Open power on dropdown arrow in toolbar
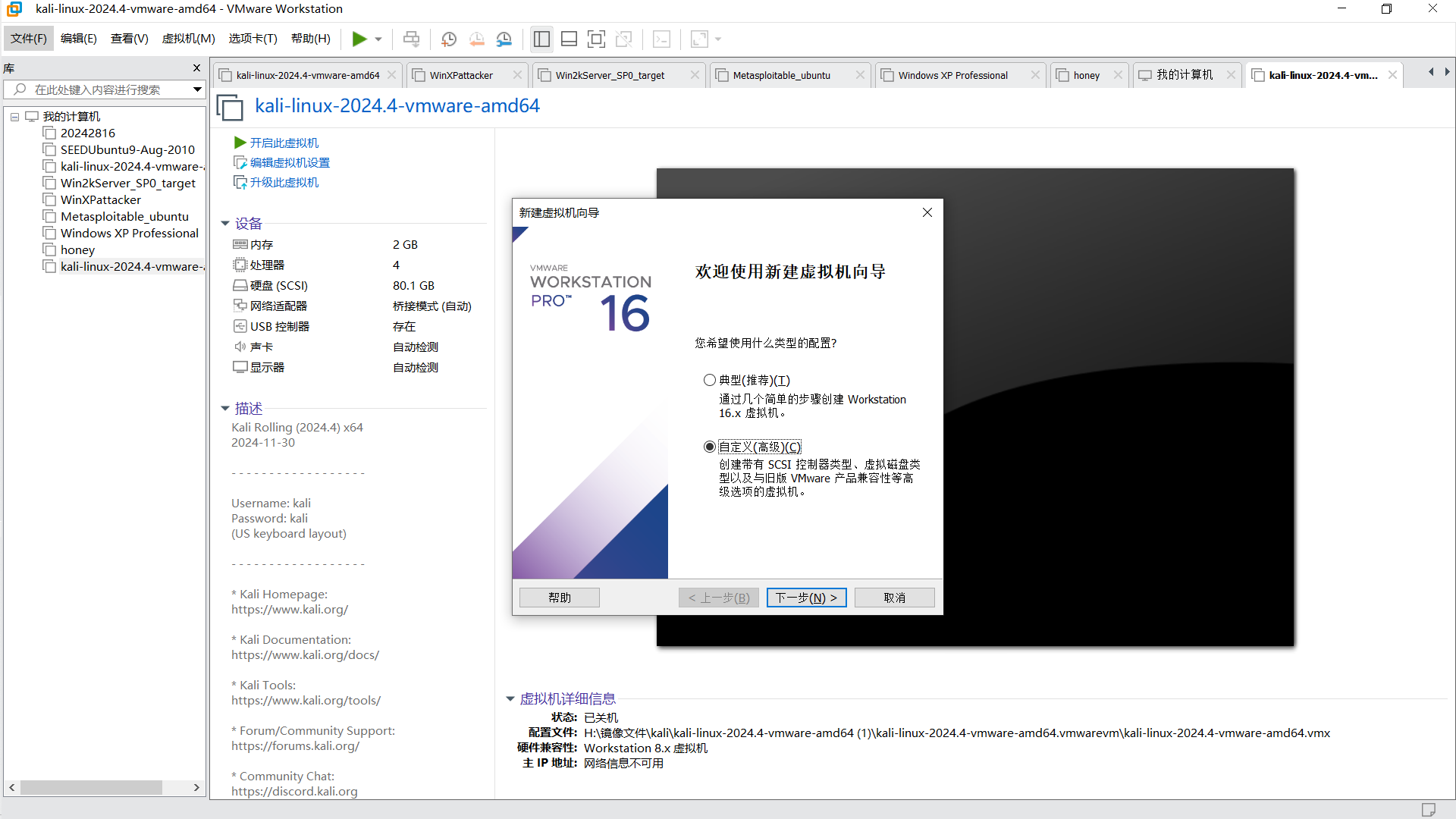The width and height of the screenshot is (1456, 819). click(378, 39)
